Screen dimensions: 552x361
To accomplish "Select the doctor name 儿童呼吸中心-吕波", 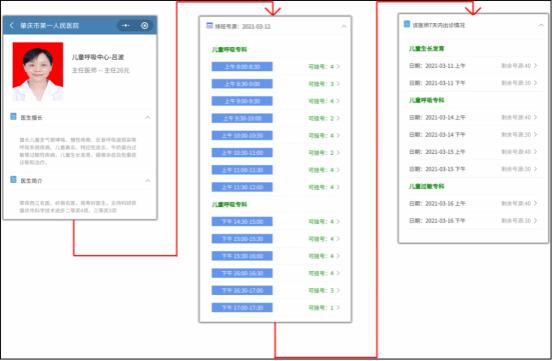I will pos(98,57).
